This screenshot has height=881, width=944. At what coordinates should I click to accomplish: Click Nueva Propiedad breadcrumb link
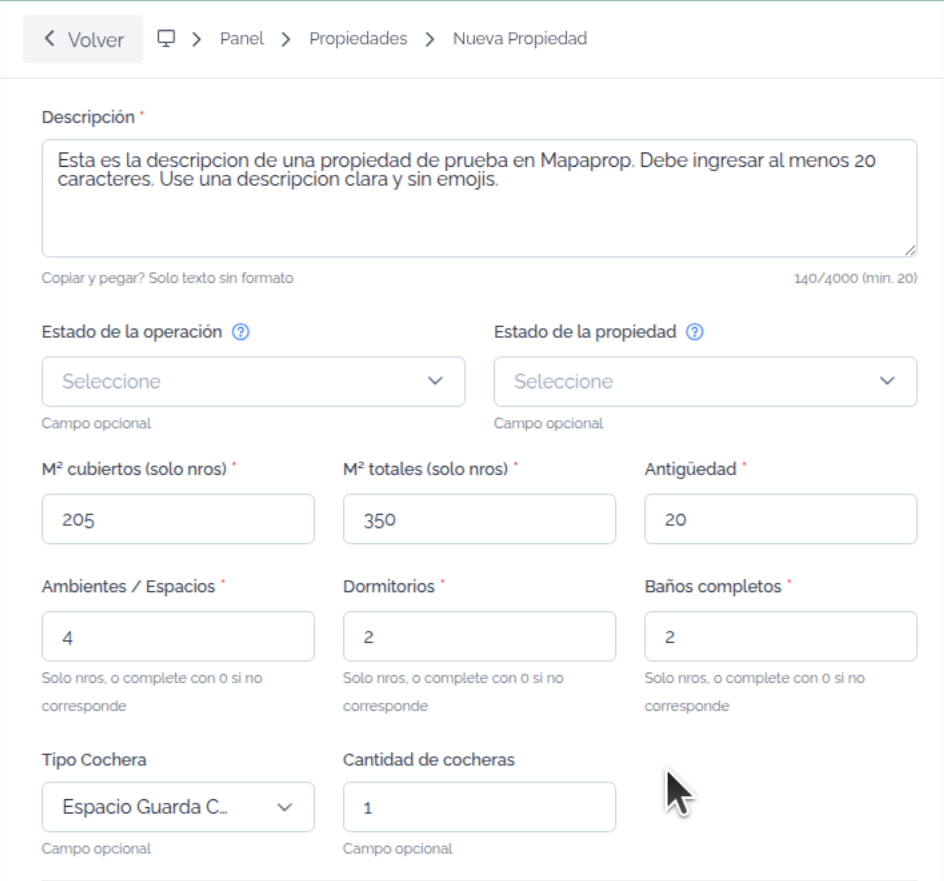coord(520,39)
